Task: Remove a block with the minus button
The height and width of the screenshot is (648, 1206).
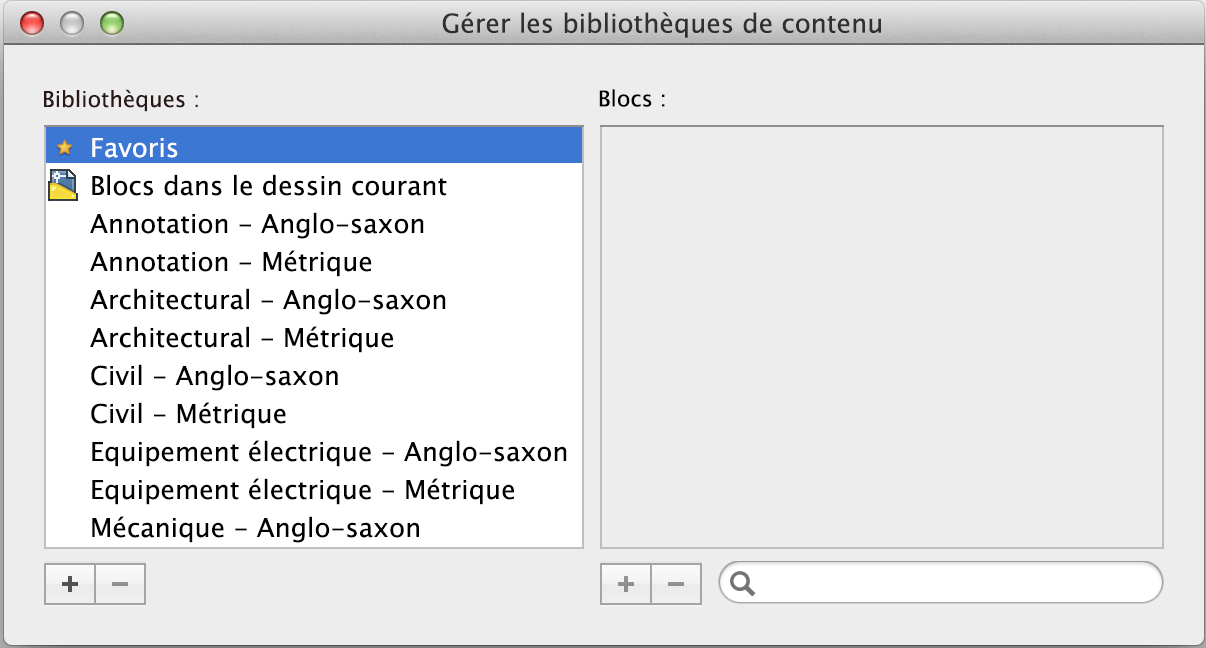Action: click(x=676, y=585)
